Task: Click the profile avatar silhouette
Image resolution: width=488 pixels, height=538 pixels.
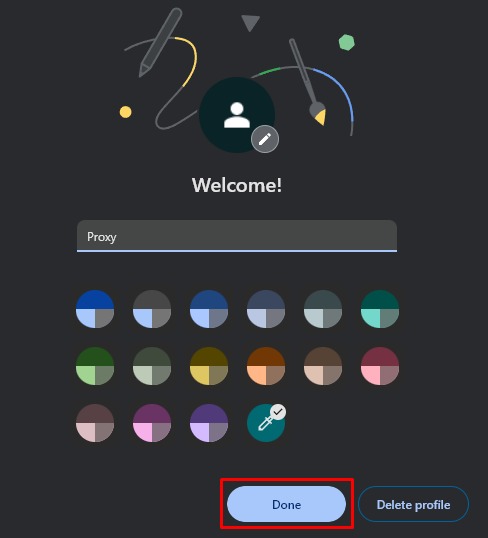Action: tap(237, 115)
